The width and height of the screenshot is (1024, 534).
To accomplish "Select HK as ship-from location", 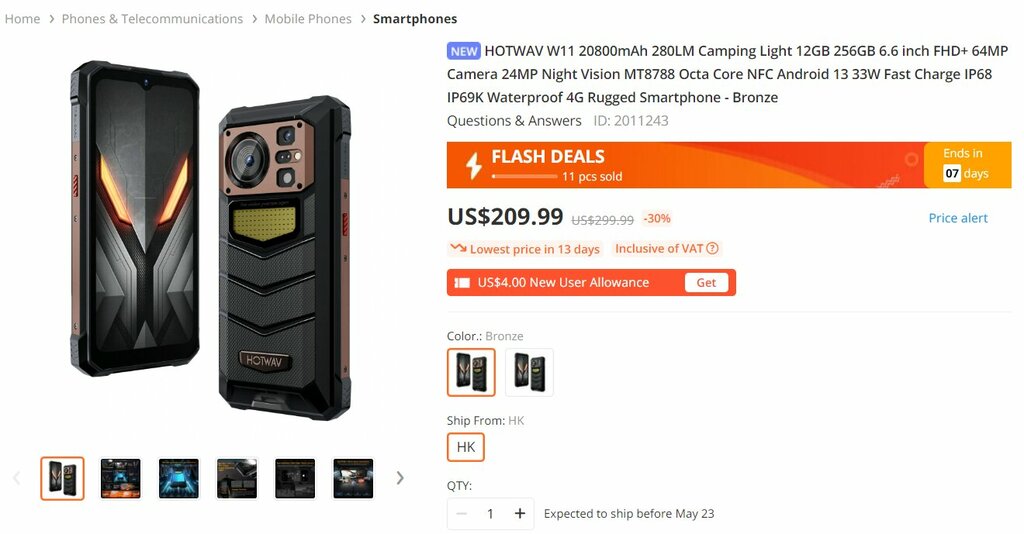I will pos(466,447).
